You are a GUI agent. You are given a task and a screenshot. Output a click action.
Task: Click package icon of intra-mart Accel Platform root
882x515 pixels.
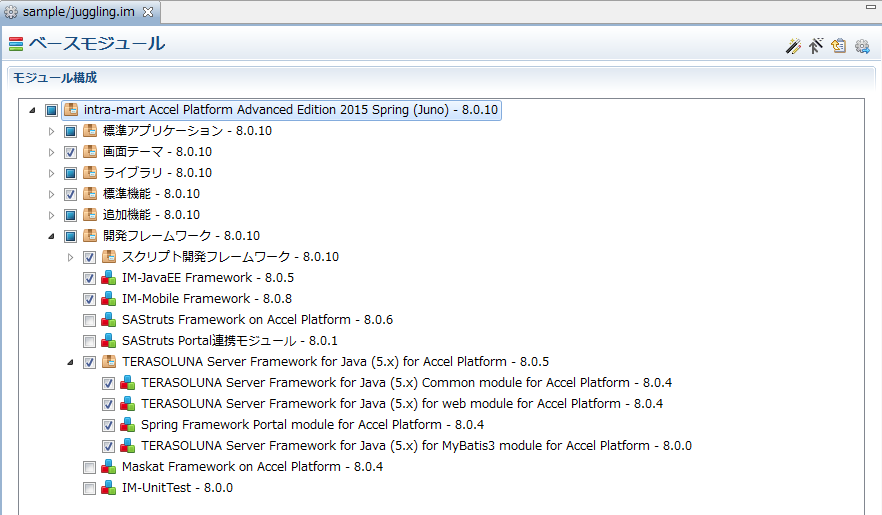(71, 110)
